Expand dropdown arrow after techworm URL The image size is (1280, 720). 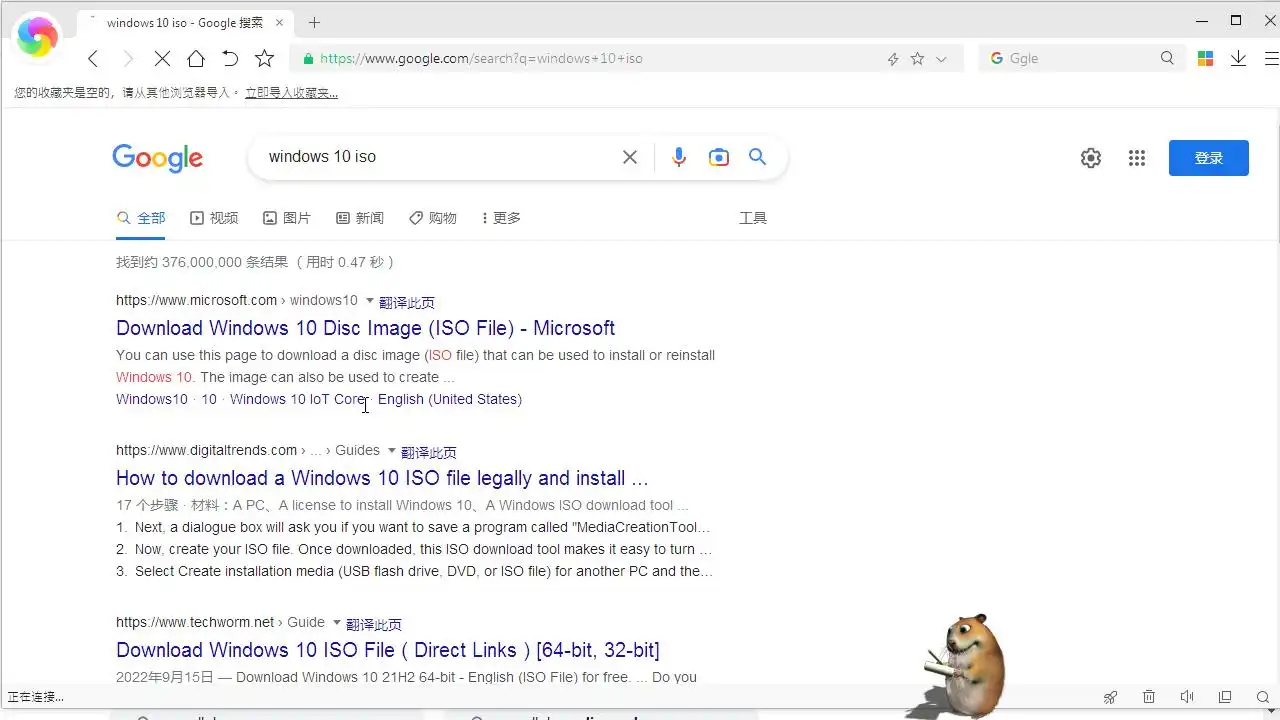336,622
